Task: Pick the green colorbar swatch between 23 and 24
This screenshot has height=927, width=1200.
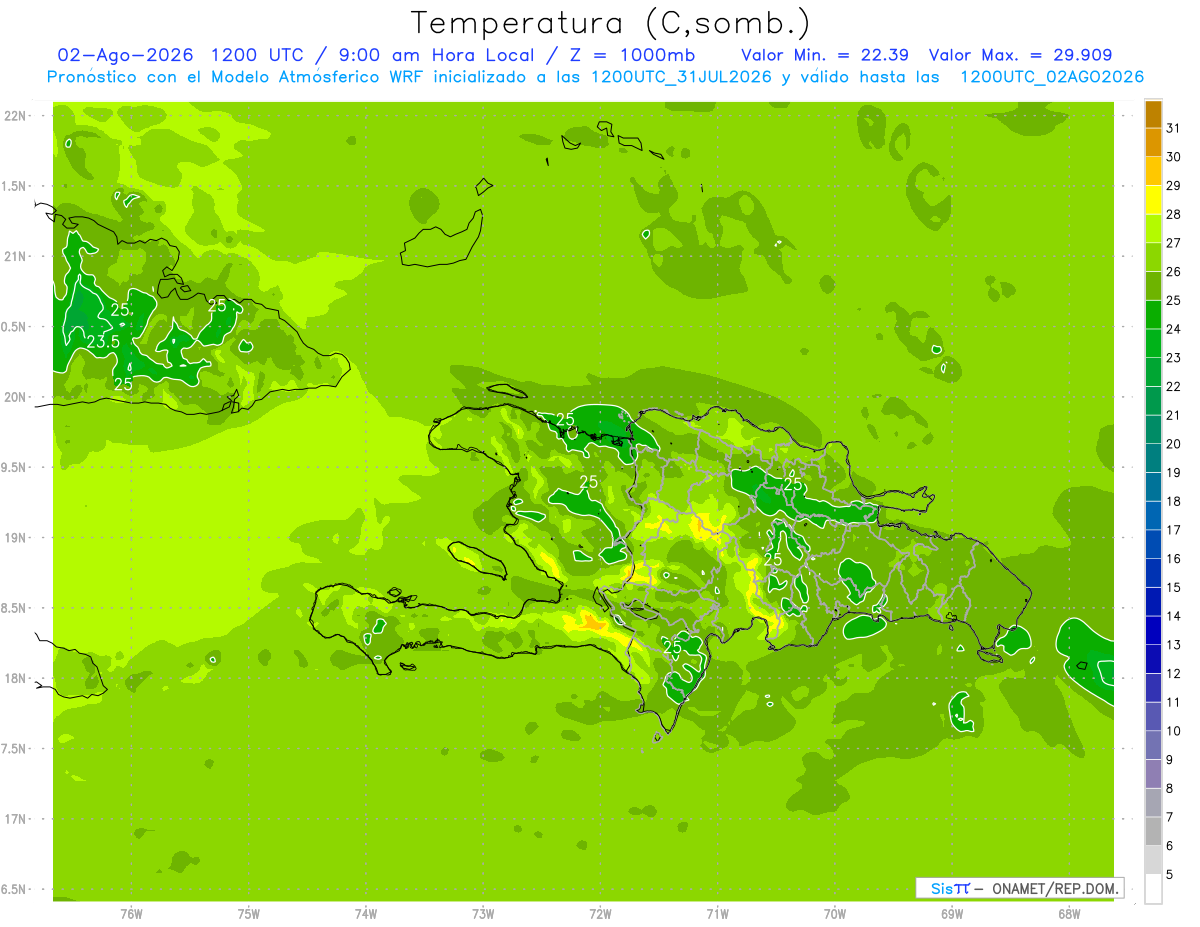Action: click(x=1153, y=343)
